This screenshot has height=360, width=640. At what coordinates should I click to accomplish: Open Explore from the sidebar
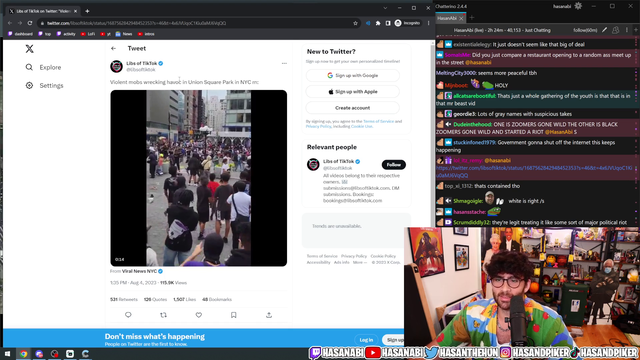[x=43, y=67]
